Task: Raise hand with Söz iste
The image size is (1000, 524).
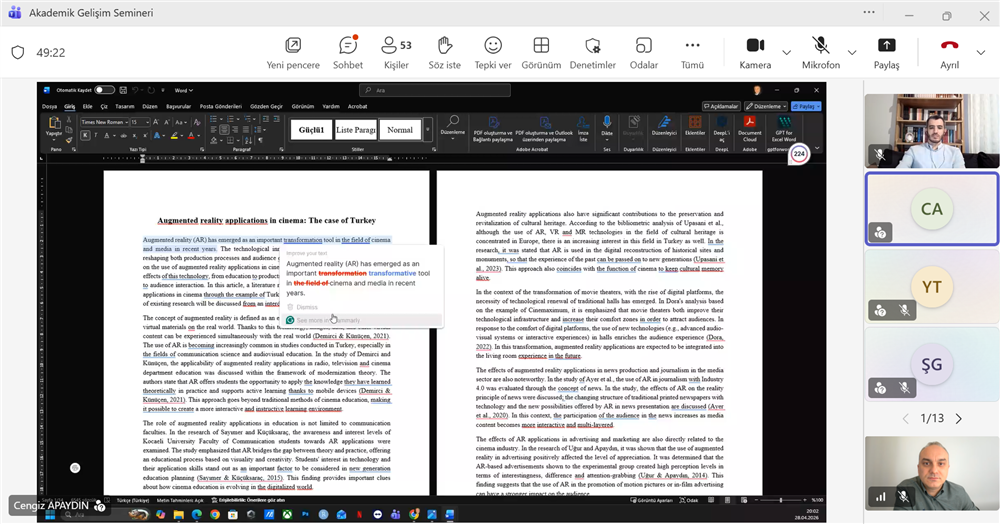Action: [445, 46]
